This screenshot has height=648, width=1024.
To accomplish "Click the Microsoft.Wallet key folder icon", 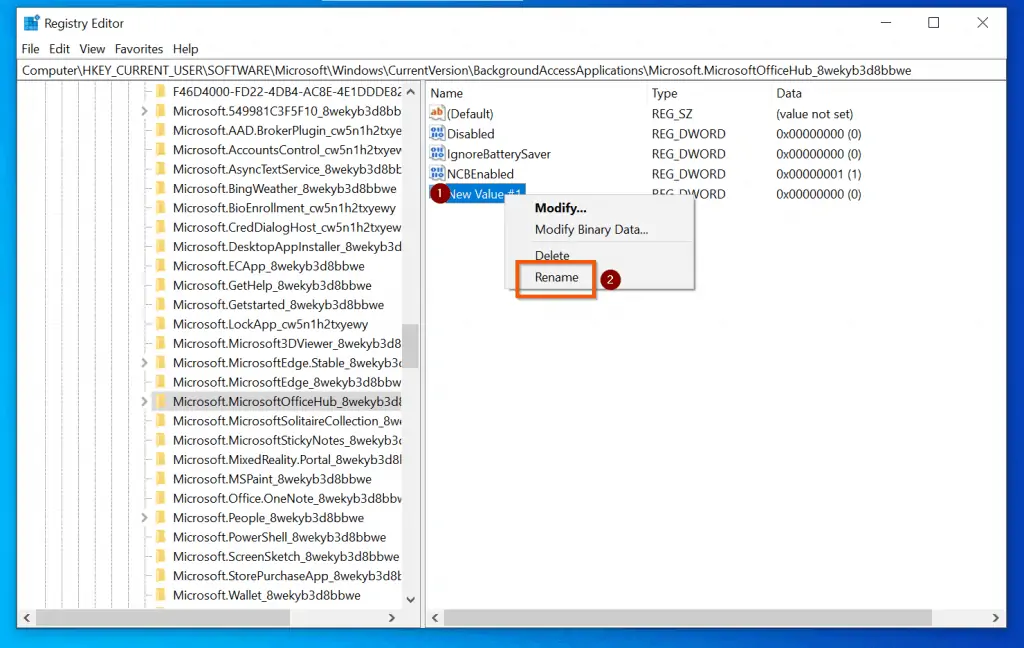I will coord(161,595).
